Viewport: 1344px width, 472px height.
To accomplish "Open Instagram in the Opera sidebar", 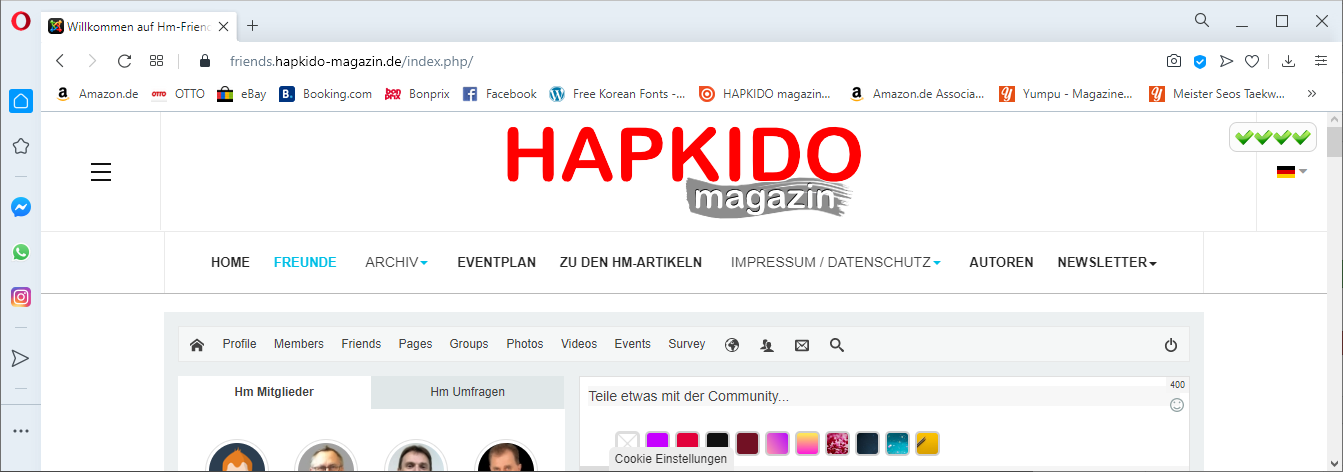I will (20, 297).
